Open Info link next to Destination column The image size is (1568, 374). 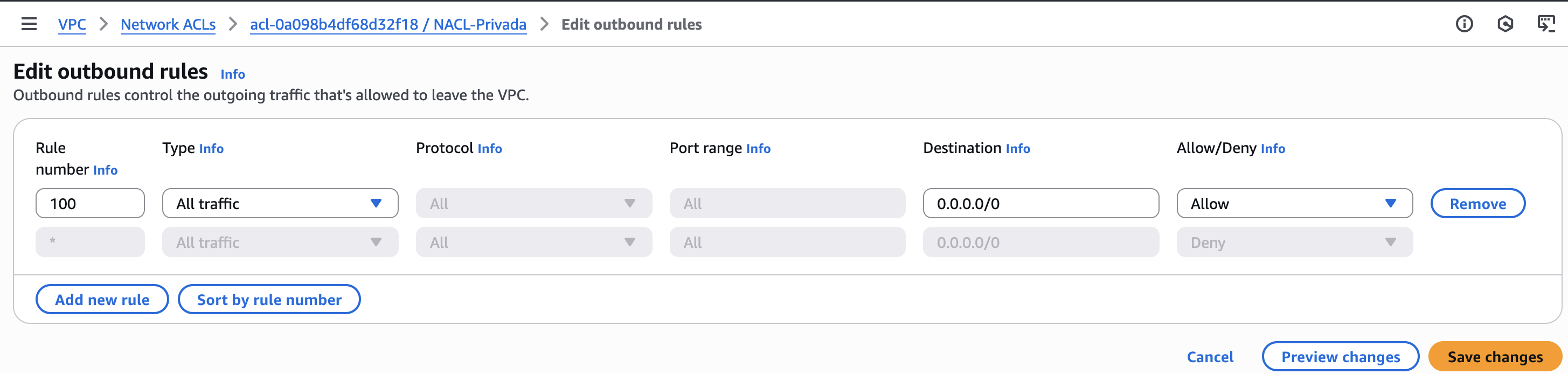tap(1017, 149)
